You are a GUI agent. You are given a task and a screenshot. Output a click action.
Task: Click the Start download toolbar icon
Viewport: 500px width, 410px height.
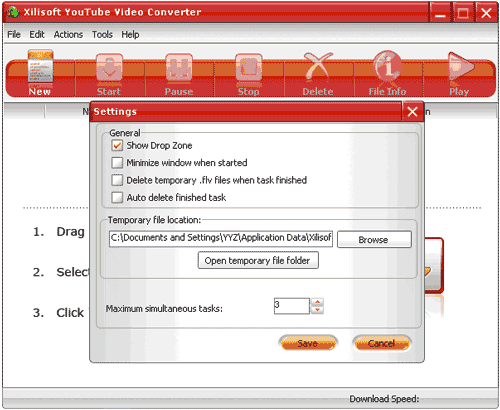coord(109,68)
